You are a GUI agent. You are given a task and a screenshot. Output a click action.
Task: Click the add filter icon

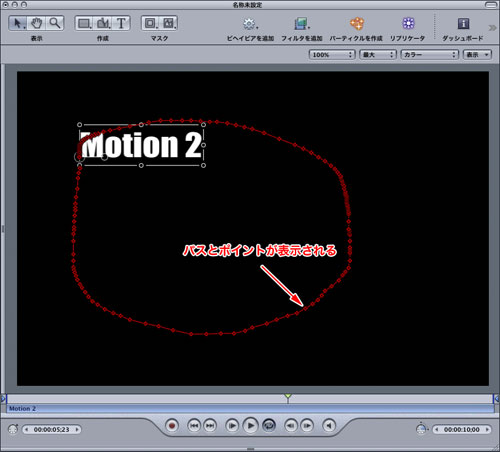(x=301, y=24)
